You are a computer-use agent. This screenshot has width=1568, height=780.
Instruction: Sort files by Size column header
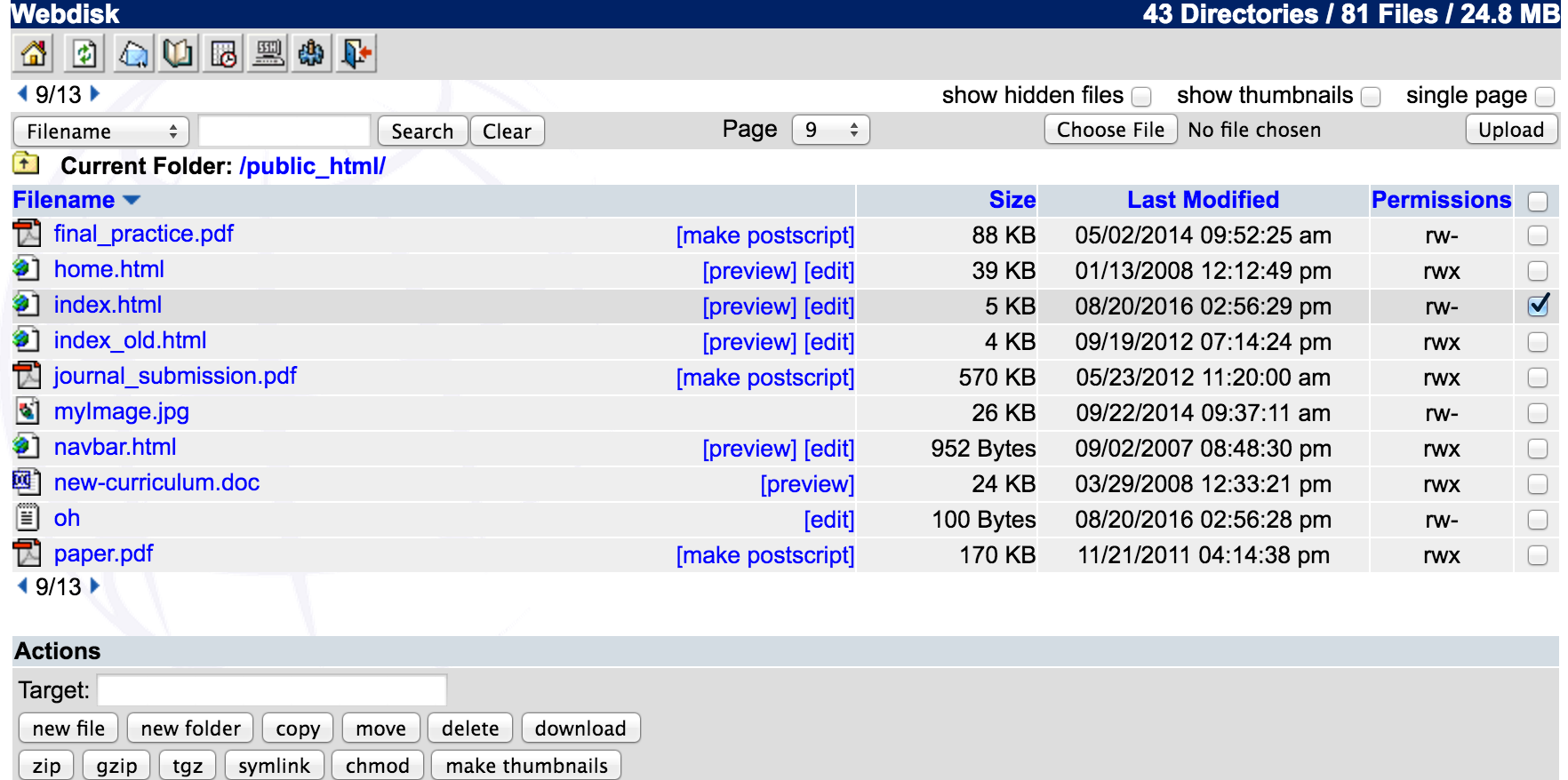click(1012, 200)
